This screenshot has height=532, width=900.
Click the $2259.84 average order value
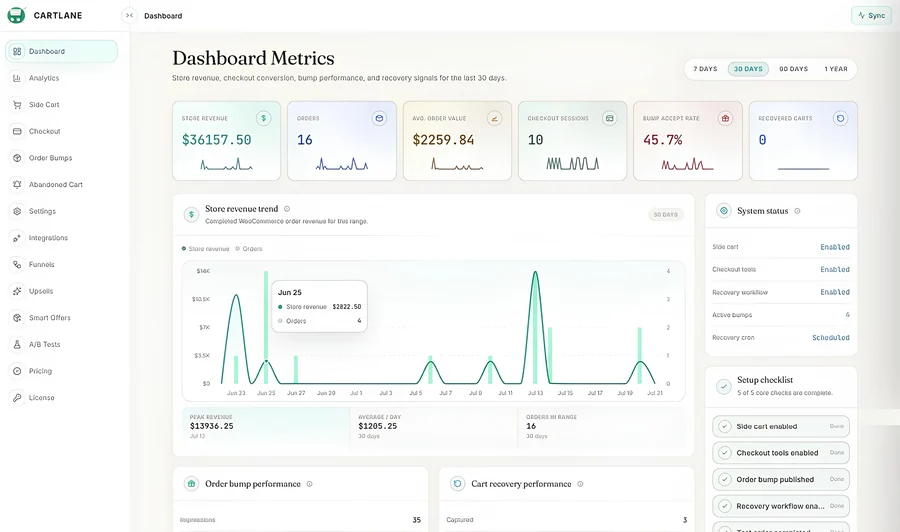(x=443, y=140)
